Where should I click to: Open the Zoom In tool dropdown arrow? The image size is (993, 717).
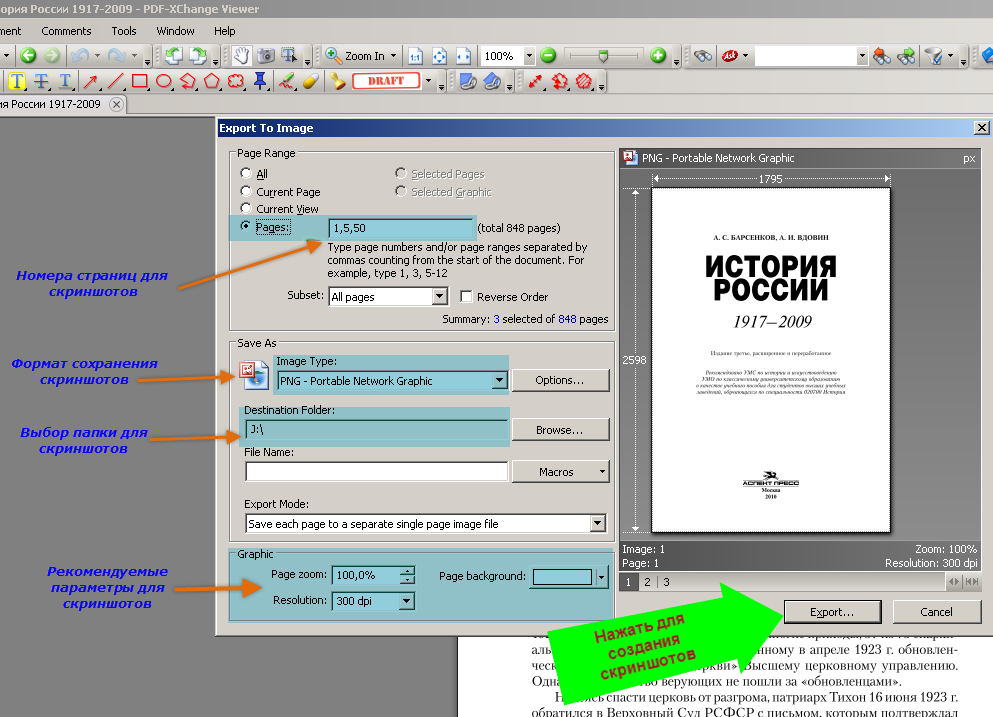pos(393,56)
